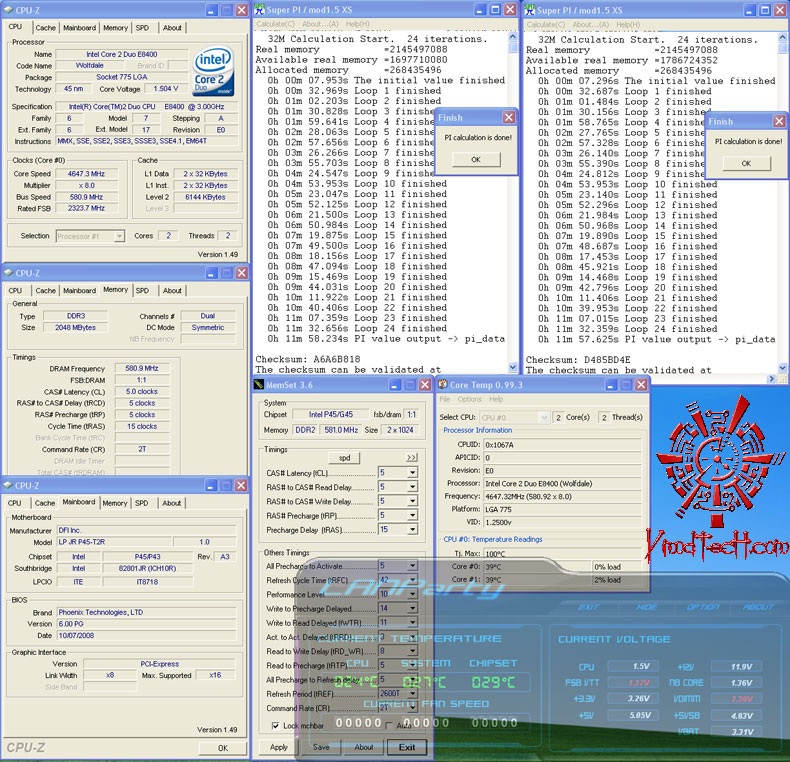The height and width of the screenshot is (762, 790).
Task: Open the Processor #1 selection dropdown in CPU-Z
Action: (119, 236)
